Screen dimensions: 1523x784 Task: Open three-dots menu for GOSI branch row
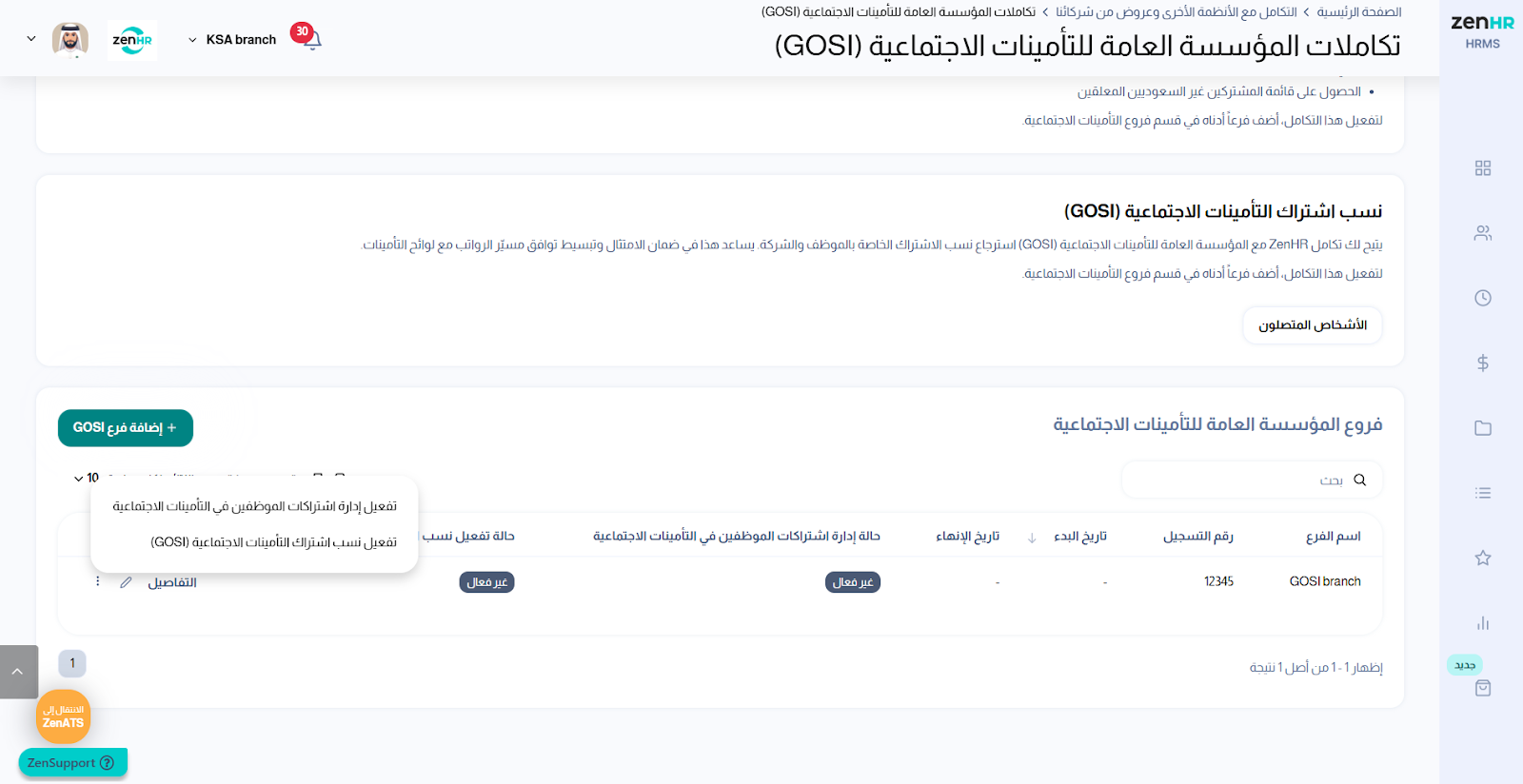click(97, 581)
